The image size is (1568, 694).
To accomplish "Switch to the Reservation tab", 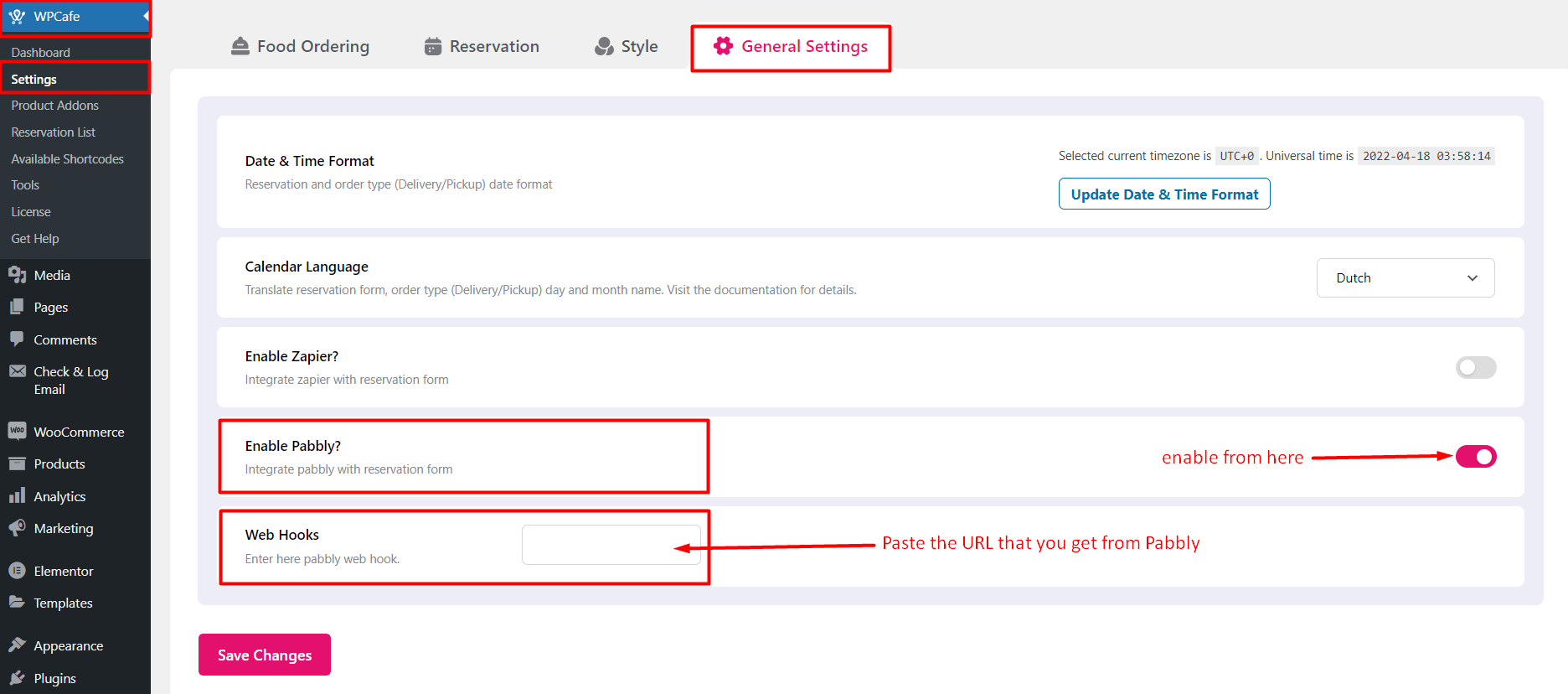I will [482, 47].
